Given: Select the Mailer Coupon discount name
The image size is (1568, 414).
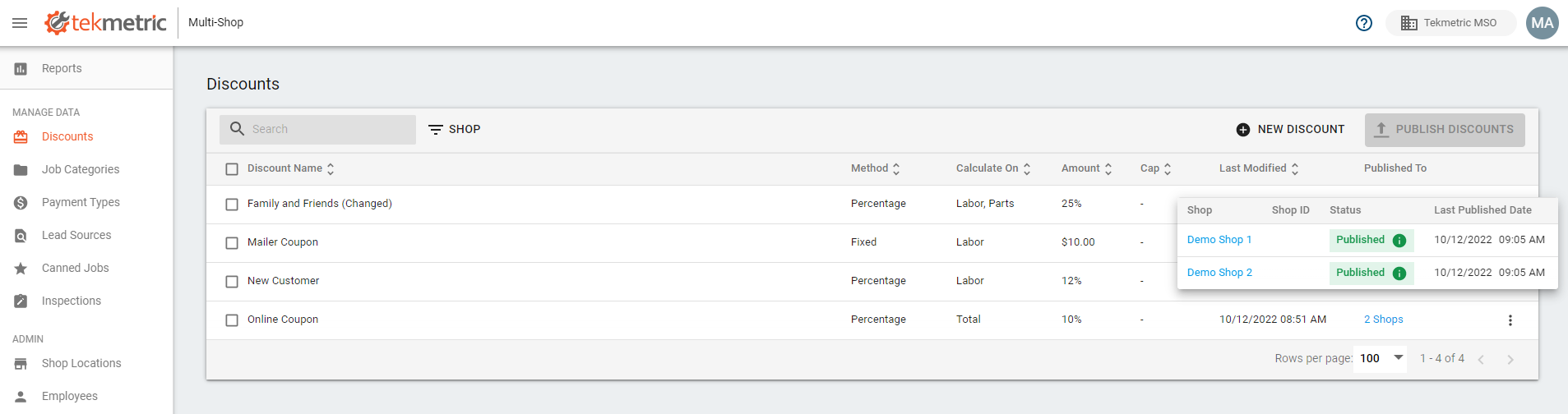Looking at the screenshot, I should coord(283,242).
